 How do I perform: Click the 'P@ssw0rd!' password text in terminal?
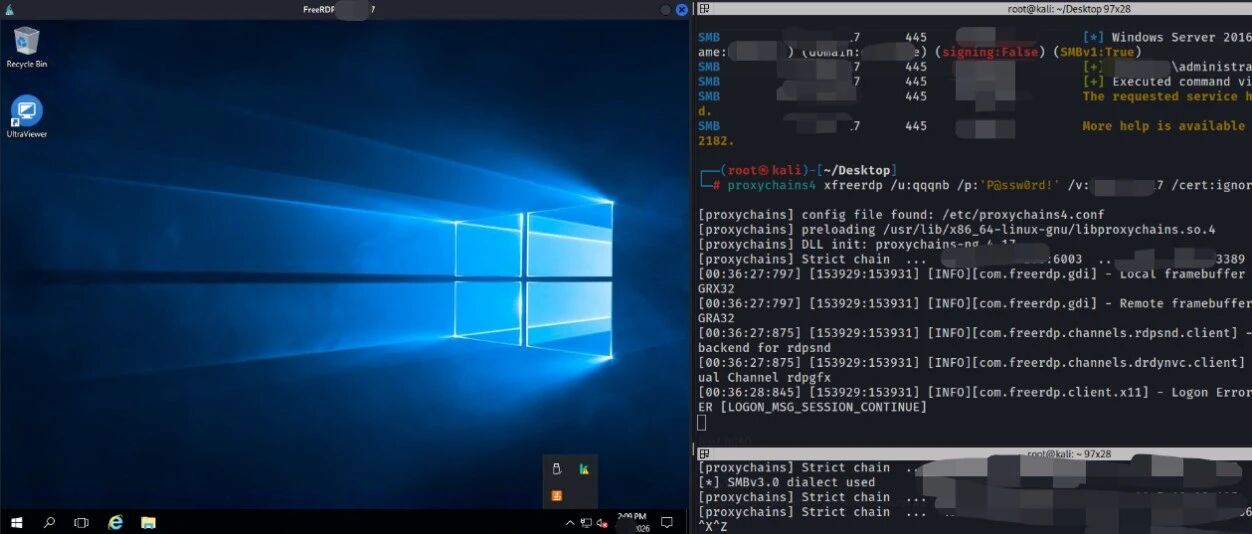coord(1019,185)
